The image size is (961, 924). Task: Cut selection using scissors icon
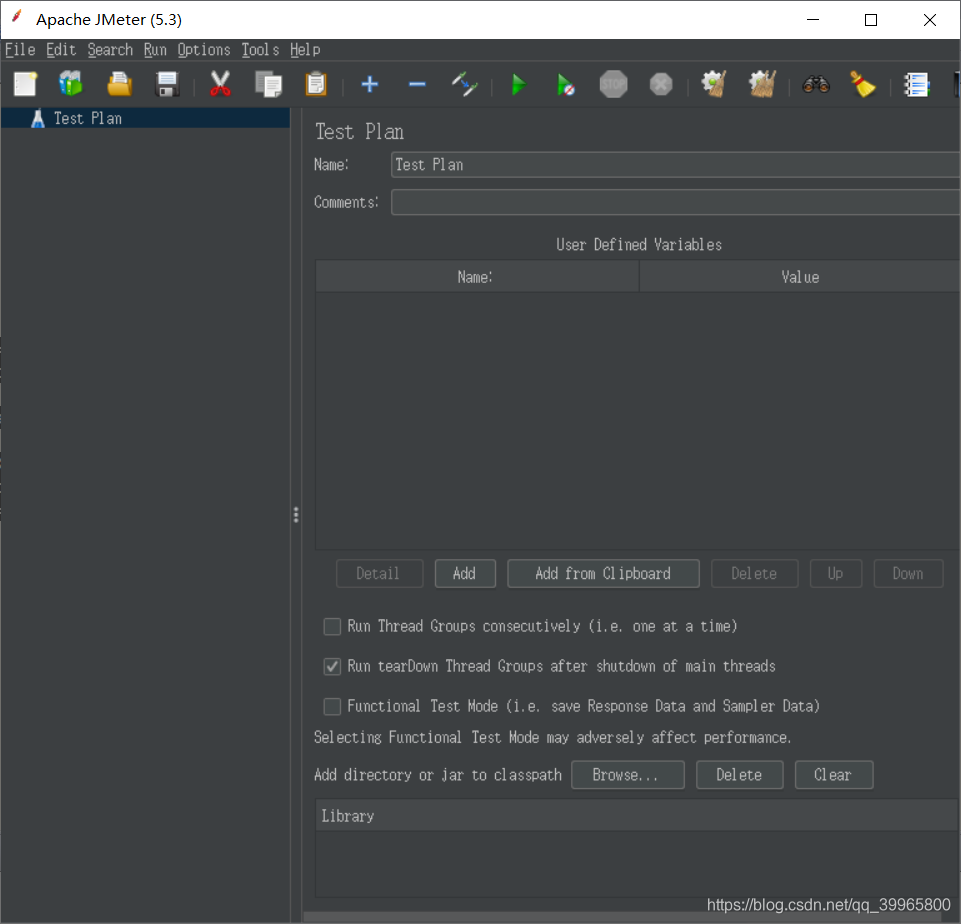220,84
